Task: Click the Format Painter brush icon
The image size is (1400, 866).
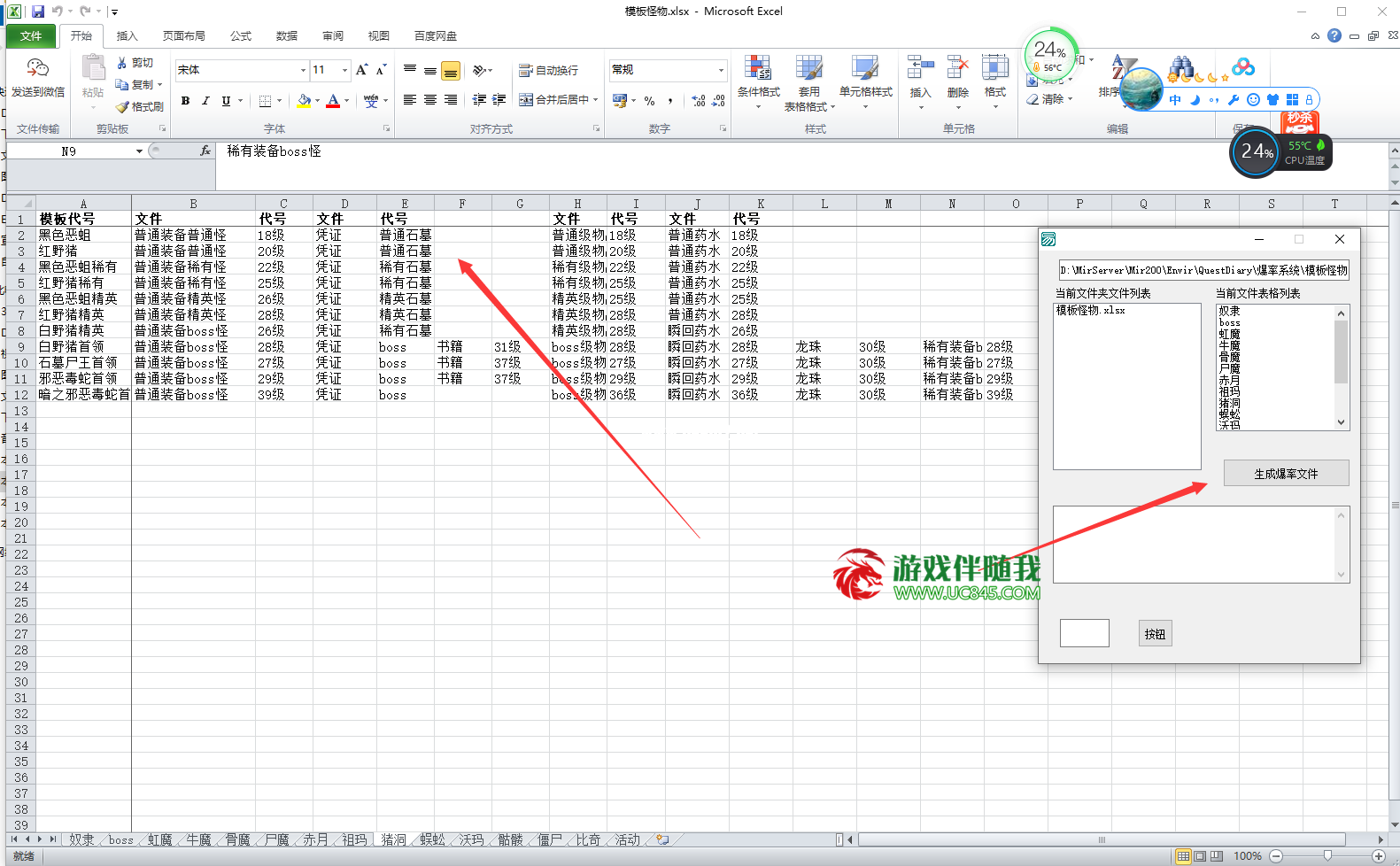Action: [122, 106]
